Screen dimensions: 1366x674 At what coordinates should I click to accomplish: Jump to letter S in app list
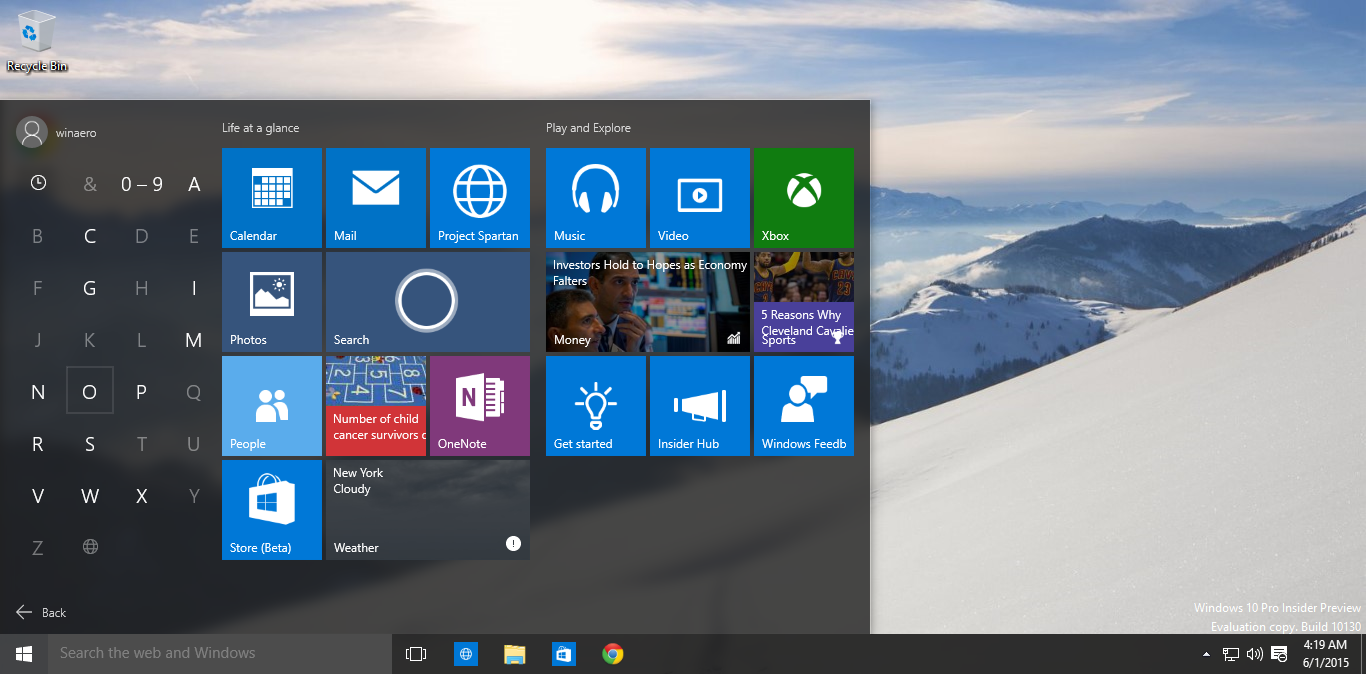click(x=90, y=444)
